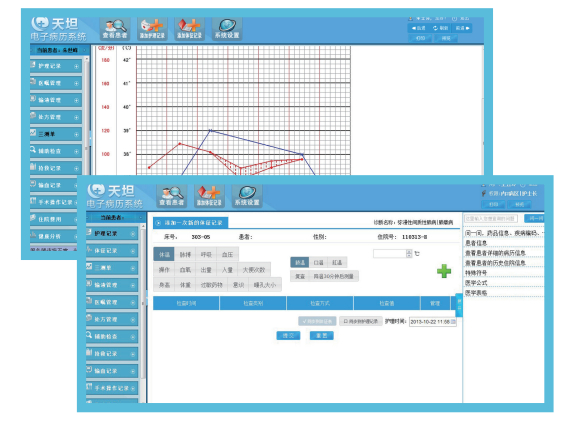Open 查看患者 in the top window toolbar
The width and height of the screenshot is (568, 421).
pos(115,29)
